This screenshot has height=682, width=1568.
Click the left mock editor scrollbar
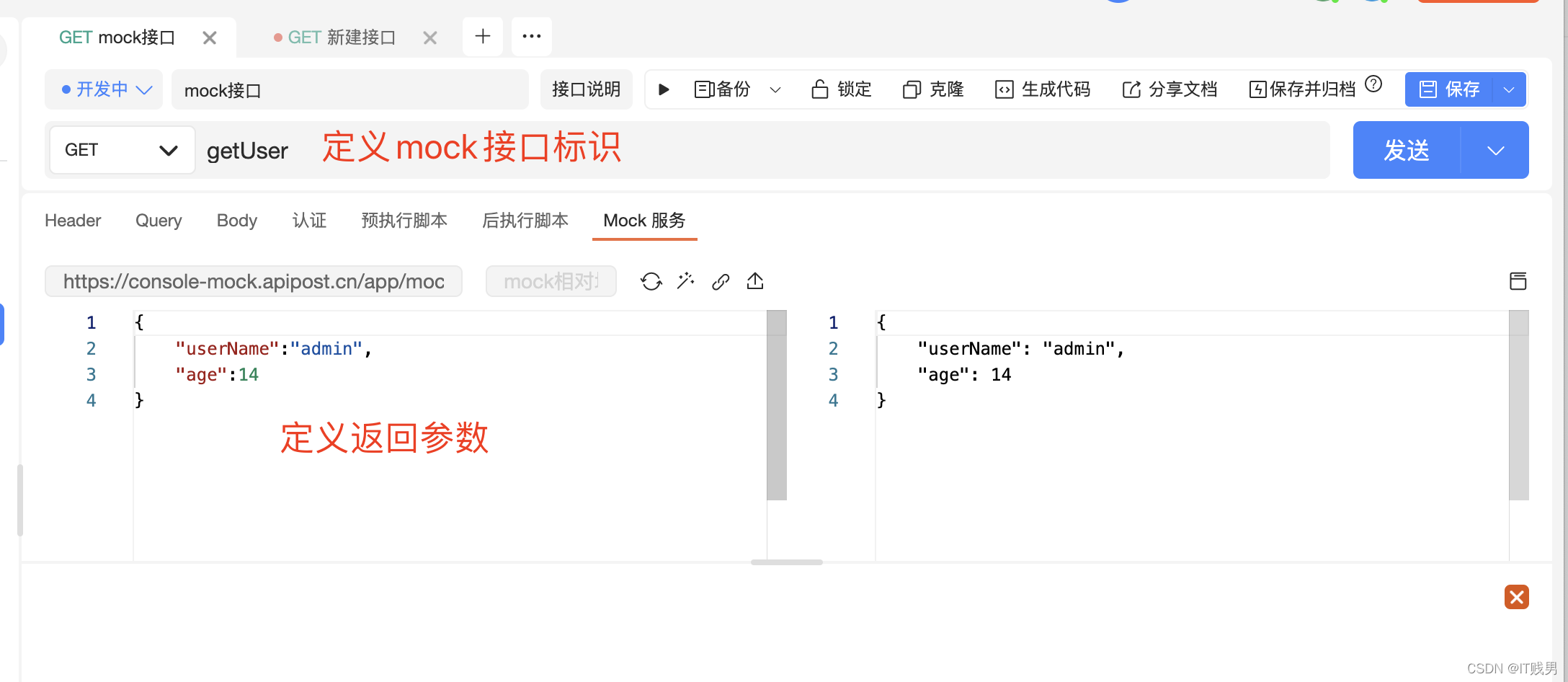click(777, 405)
